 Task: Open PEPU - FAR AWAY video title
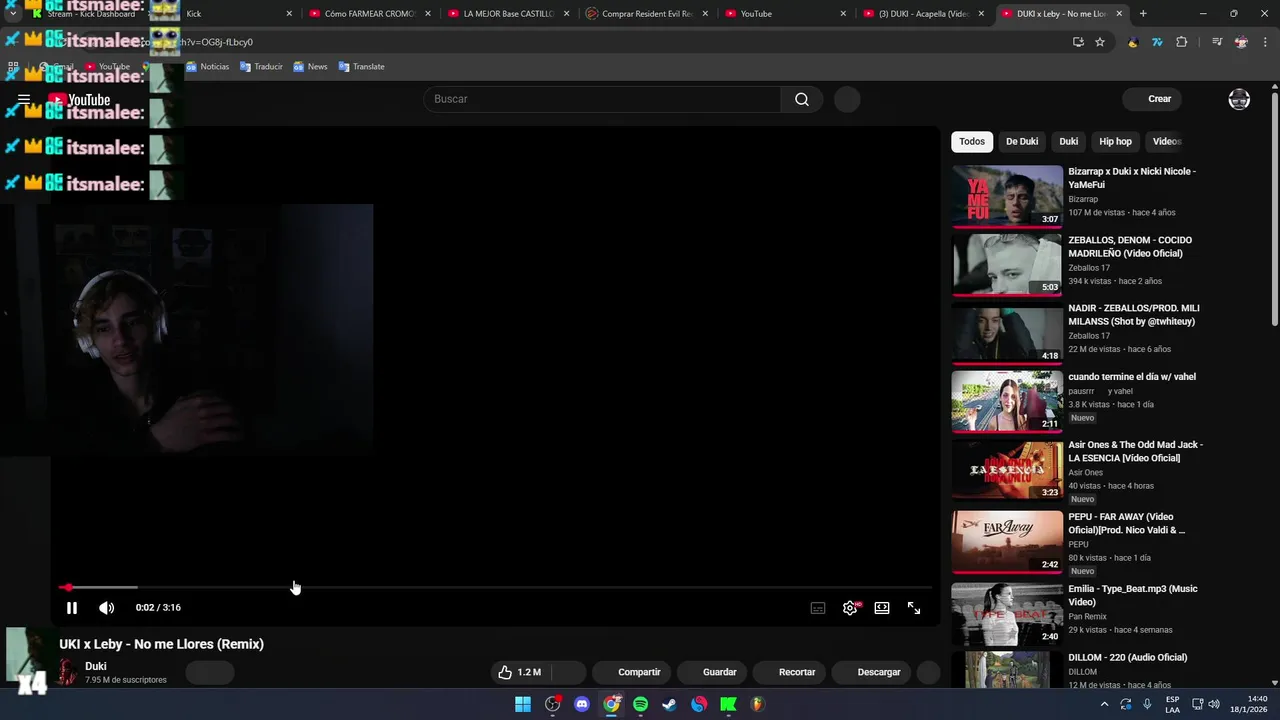click(x=1126, y=523)
